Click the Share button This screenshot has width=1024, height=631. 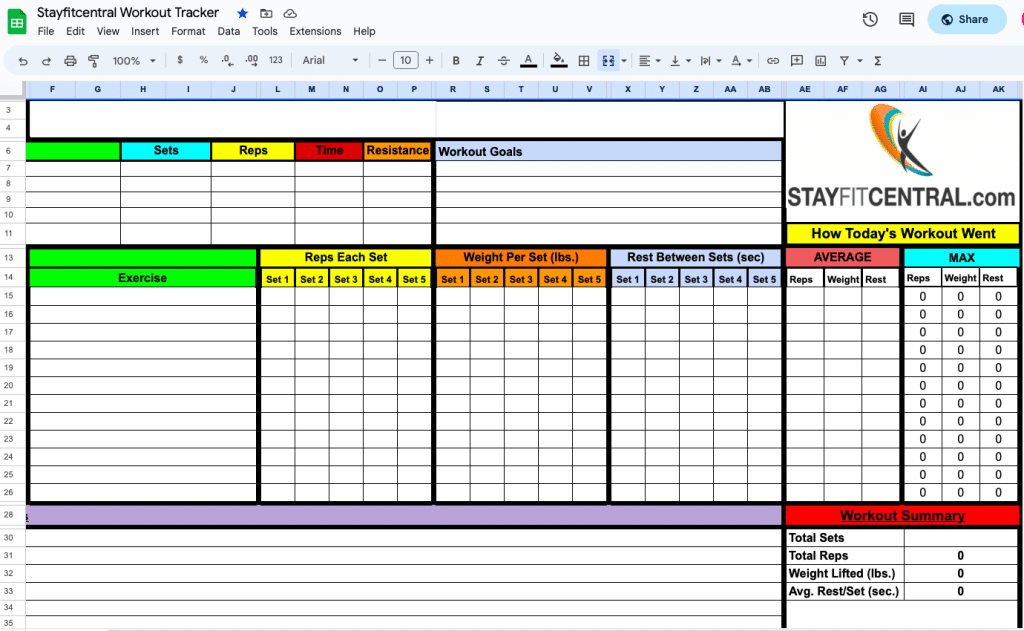[x=966, y=19]
